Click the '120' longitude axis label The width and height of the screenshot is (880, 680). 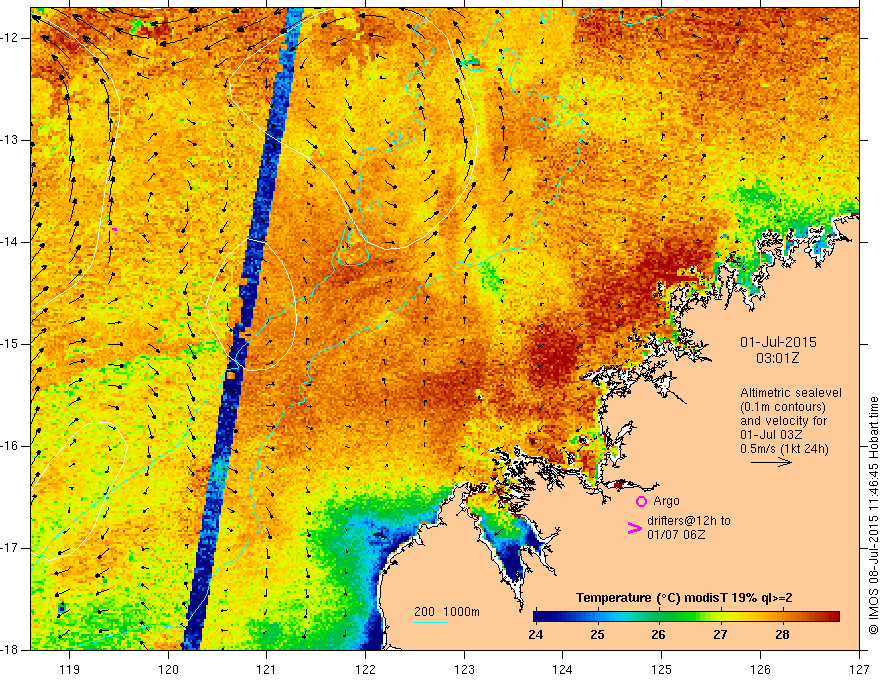(x=168, y=669)
